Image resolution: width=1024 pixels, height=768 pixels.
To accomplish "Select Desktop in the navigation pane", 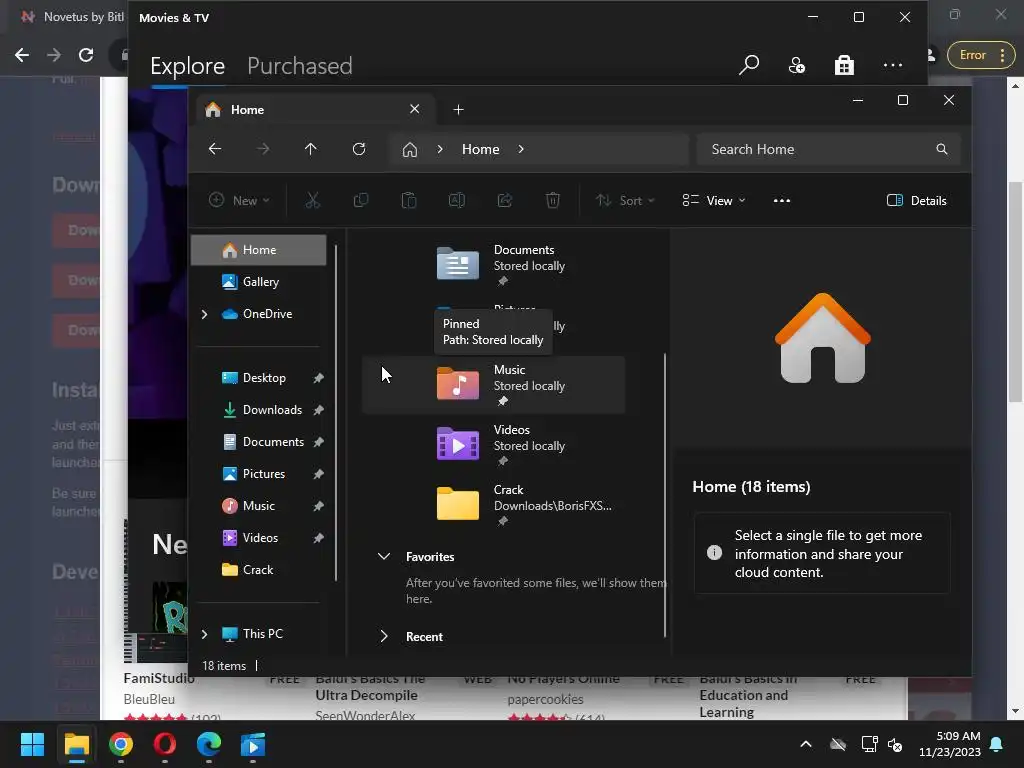I will tap(259, 378).
